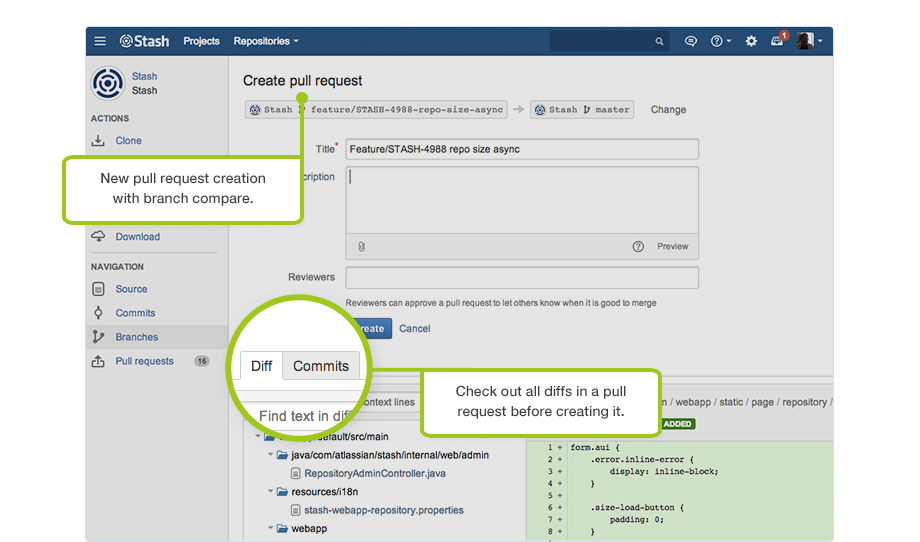The height and width of the screenshot is (542, 920).
Task: Open the Stash project link in sidebar
Action: point(144,76)
